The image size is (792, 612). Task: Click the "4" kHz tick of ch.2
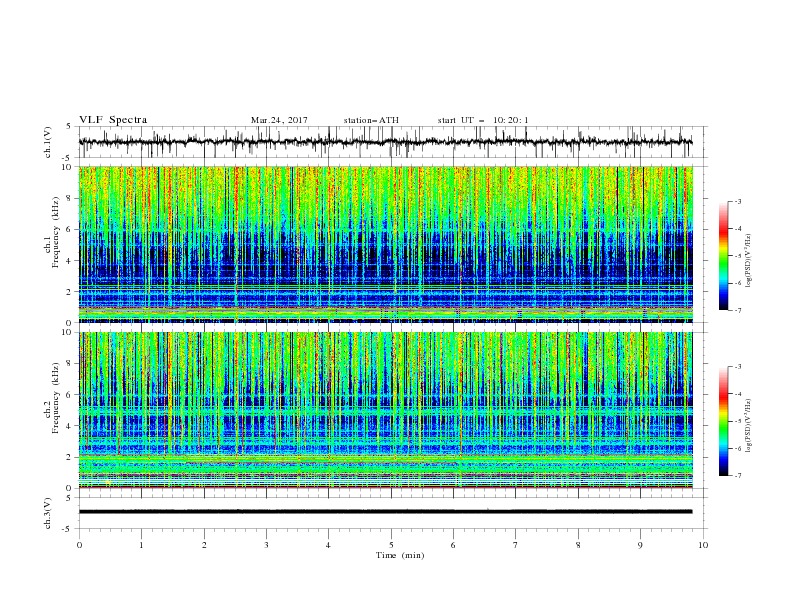(x=71, y=426)
